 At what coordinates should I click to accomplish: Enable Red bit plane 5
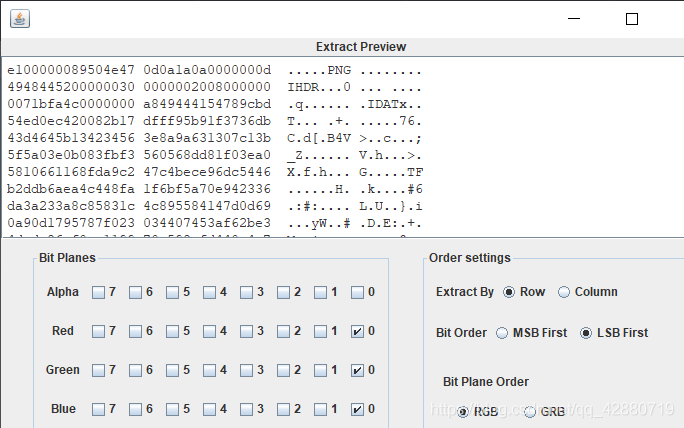click(x=172, y=332)
